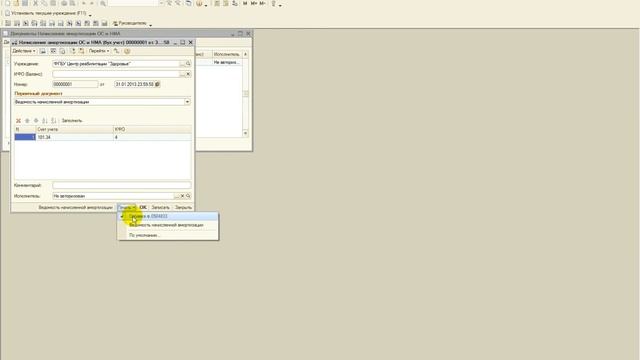Click the OK button in document form
The height and width of the screenshot is (360, 640).
143,207
